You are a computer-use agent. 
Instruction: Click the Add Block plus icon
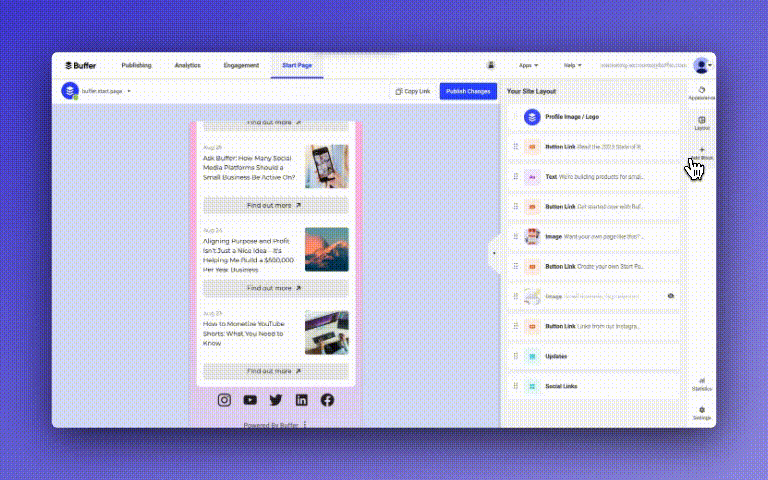701,150
